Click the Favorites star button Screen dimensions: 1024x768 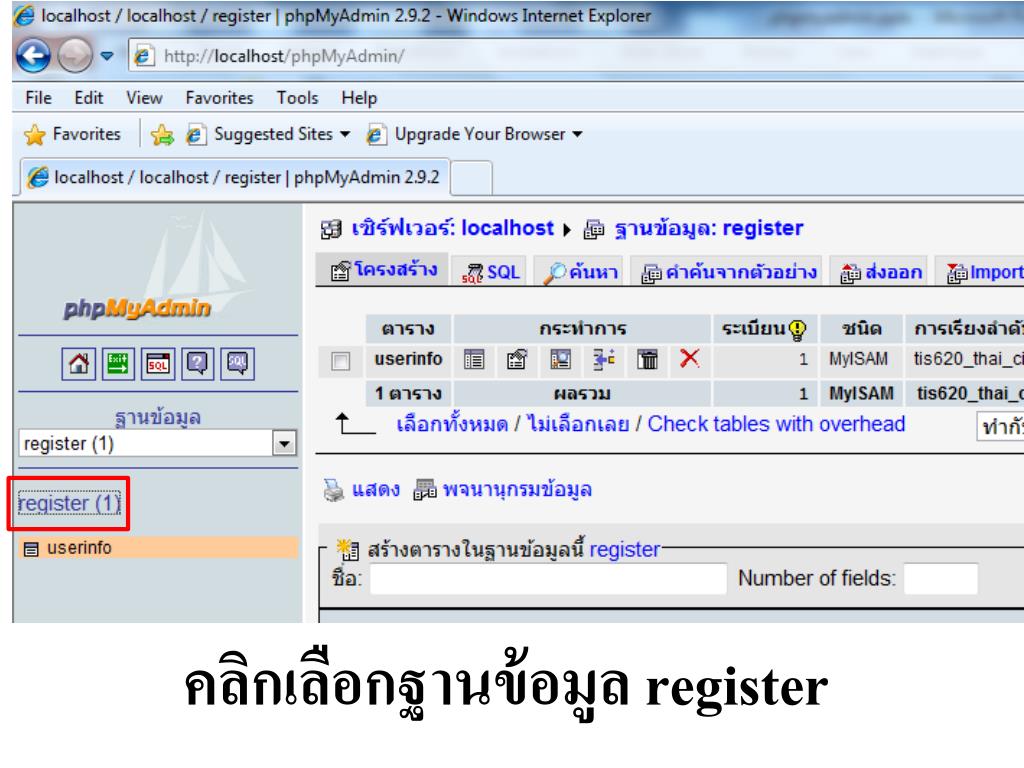[x=72, y=135]
